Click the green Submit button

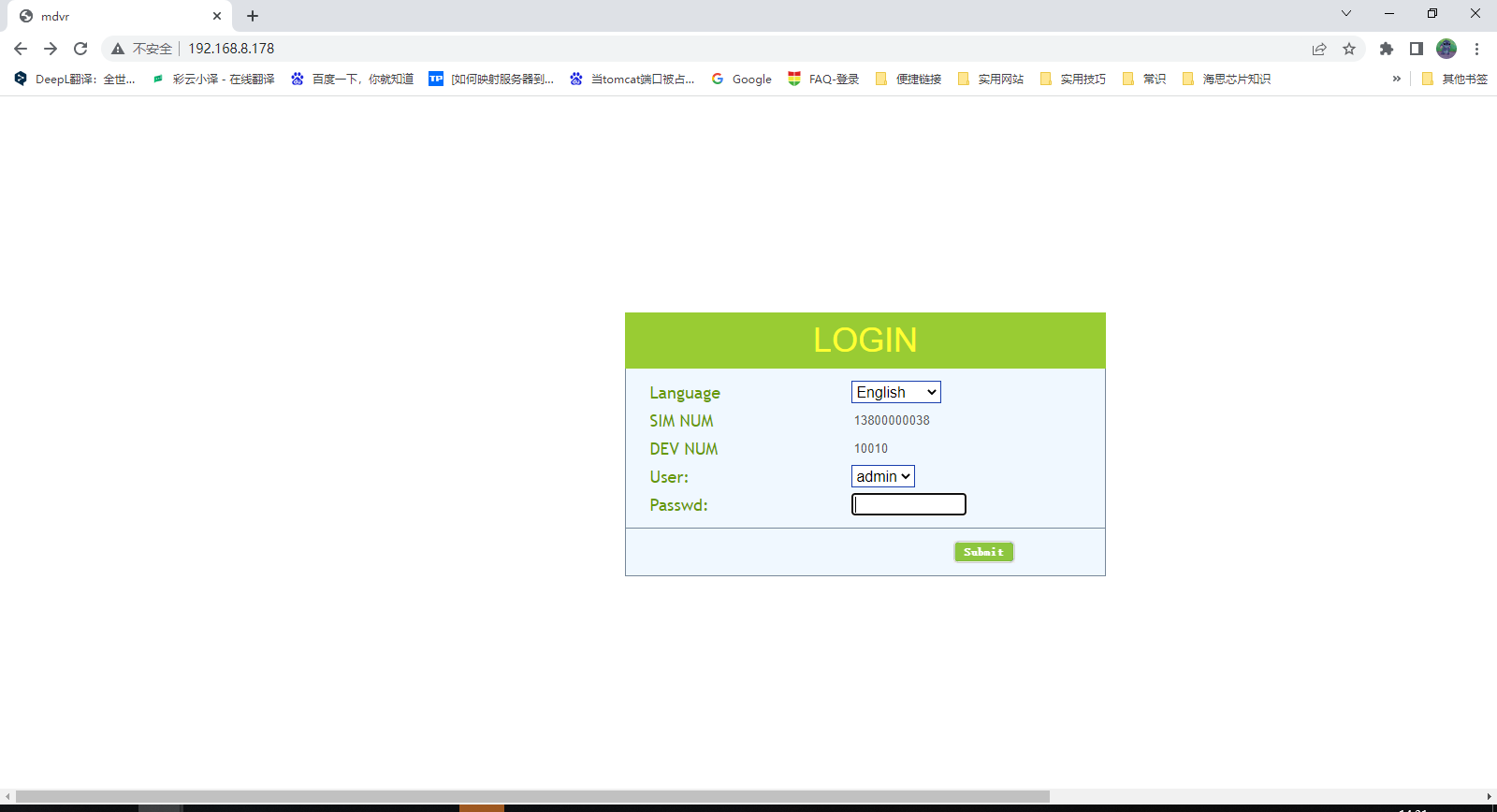pos(983,552)
